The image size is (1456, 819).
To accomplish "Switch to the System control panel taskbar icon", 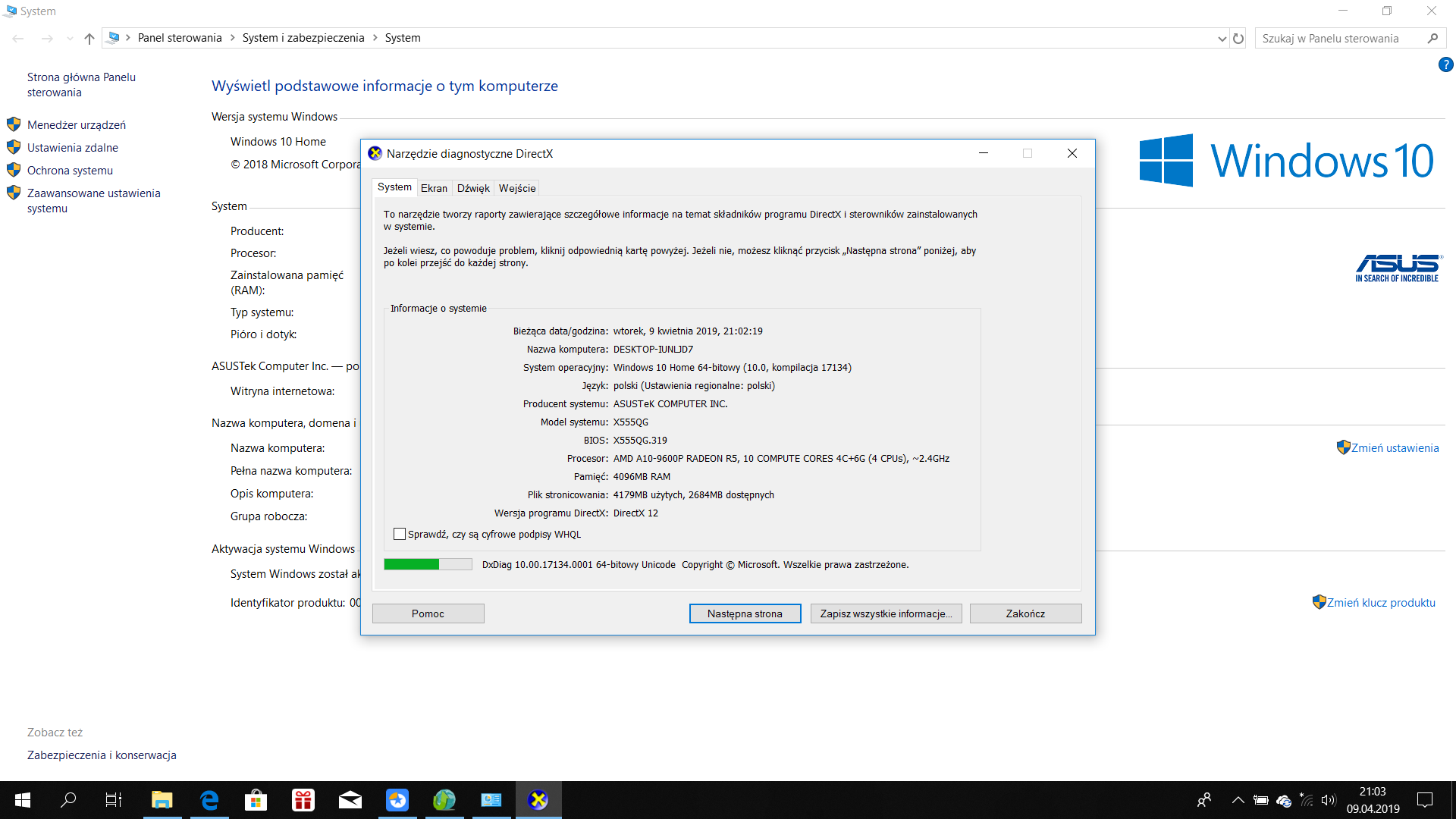I will tap(491, 800).
